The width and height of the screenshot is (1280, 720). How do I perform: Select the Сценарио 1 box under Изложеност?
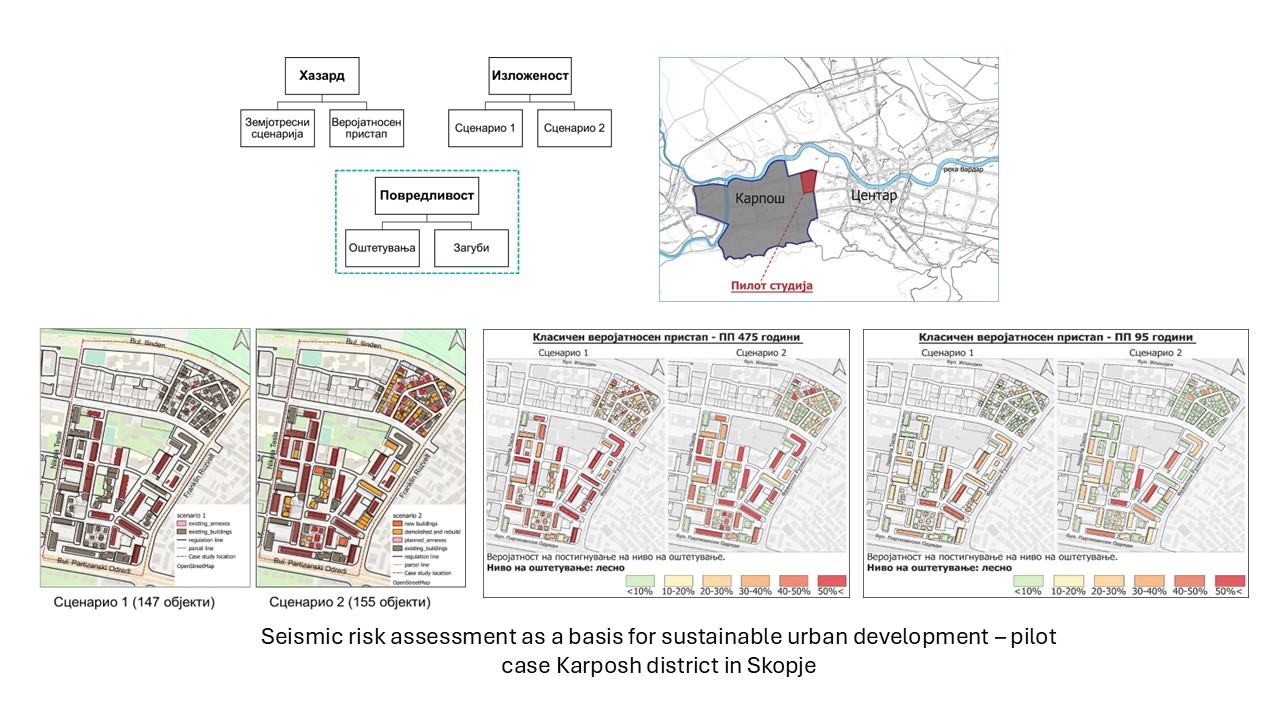click(485, 128)
